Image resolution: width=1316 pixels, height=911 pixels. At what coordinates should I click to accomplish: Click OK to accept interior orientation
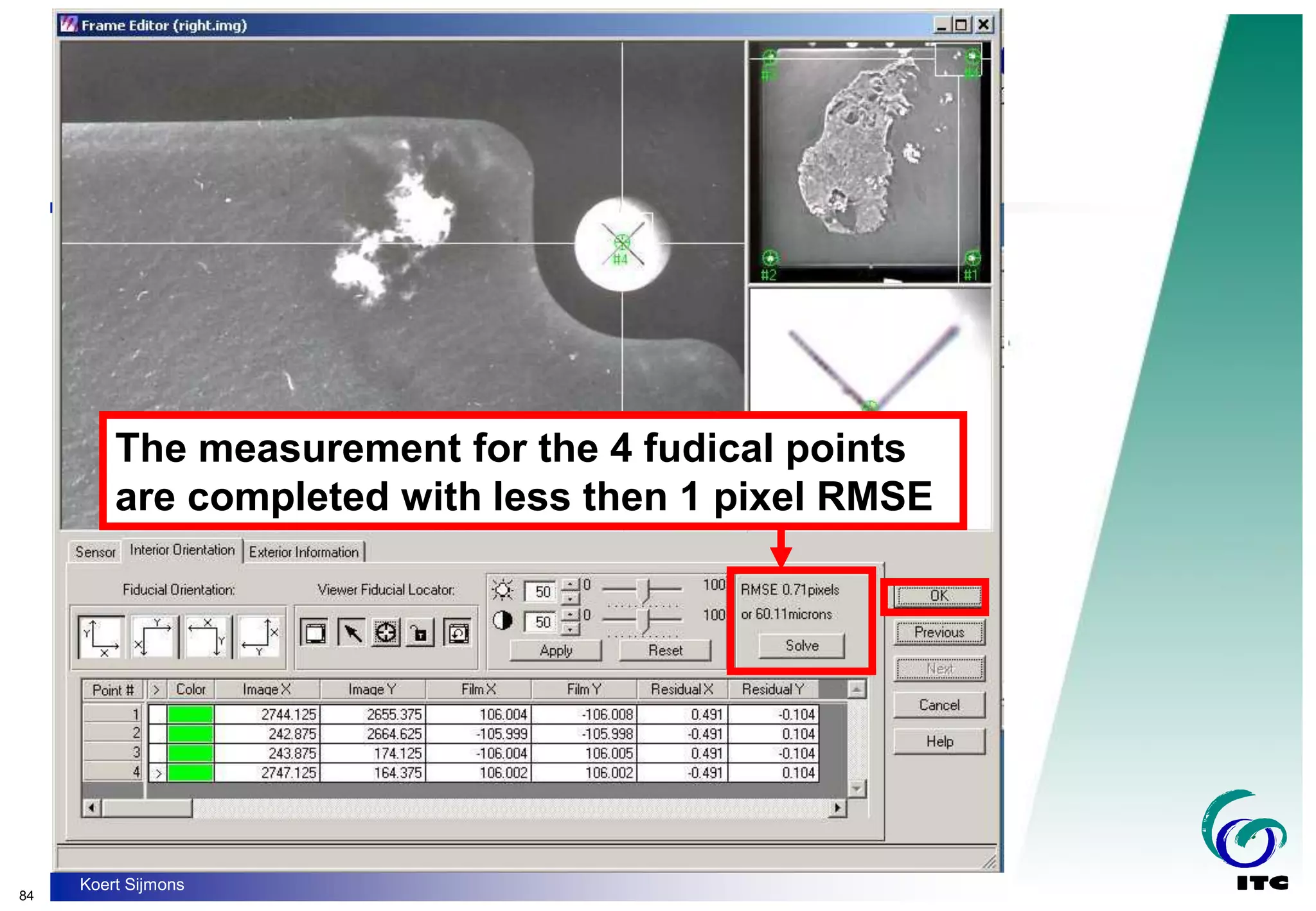(938, 596)
